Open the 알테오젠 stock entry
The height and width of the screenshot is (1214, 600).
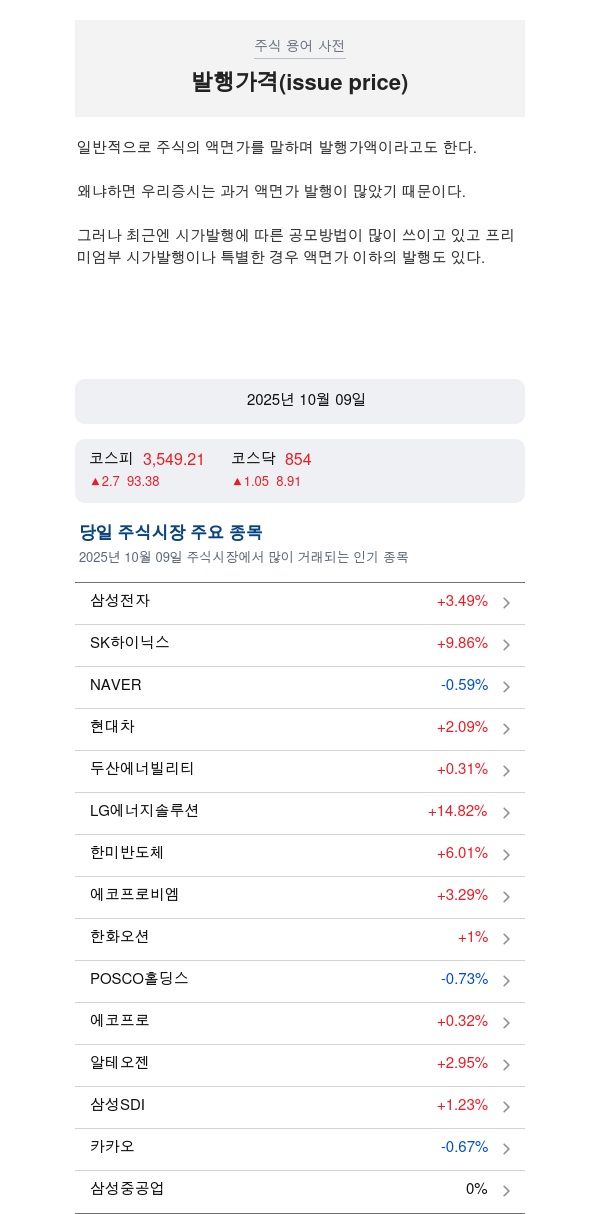coord(120,1063)
